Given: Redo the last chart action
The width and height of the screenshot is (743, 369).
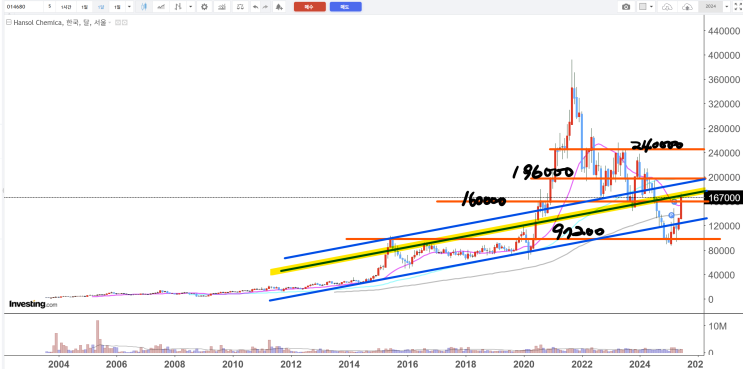Looking at the screenshot, I should click(265, 7).
